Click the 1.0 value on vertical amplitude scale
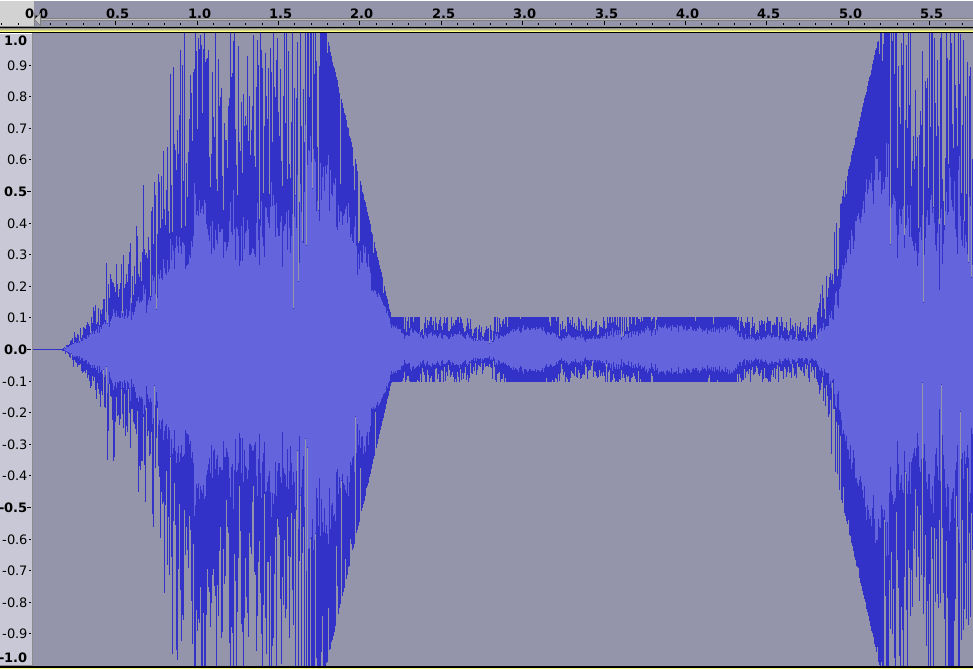The height and width of the screenshot is (669, 973). click(16, 40)
